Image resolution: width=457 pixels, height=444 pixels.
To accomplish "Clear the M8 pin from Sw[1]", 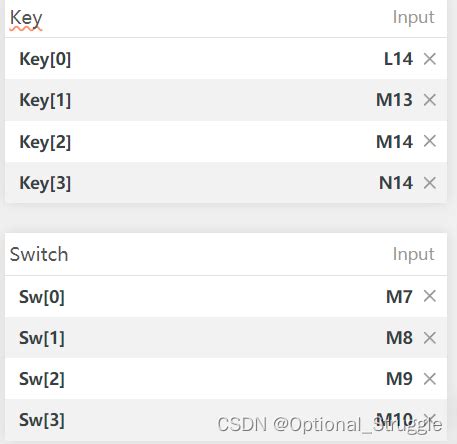I will click(x=430, y=338).
